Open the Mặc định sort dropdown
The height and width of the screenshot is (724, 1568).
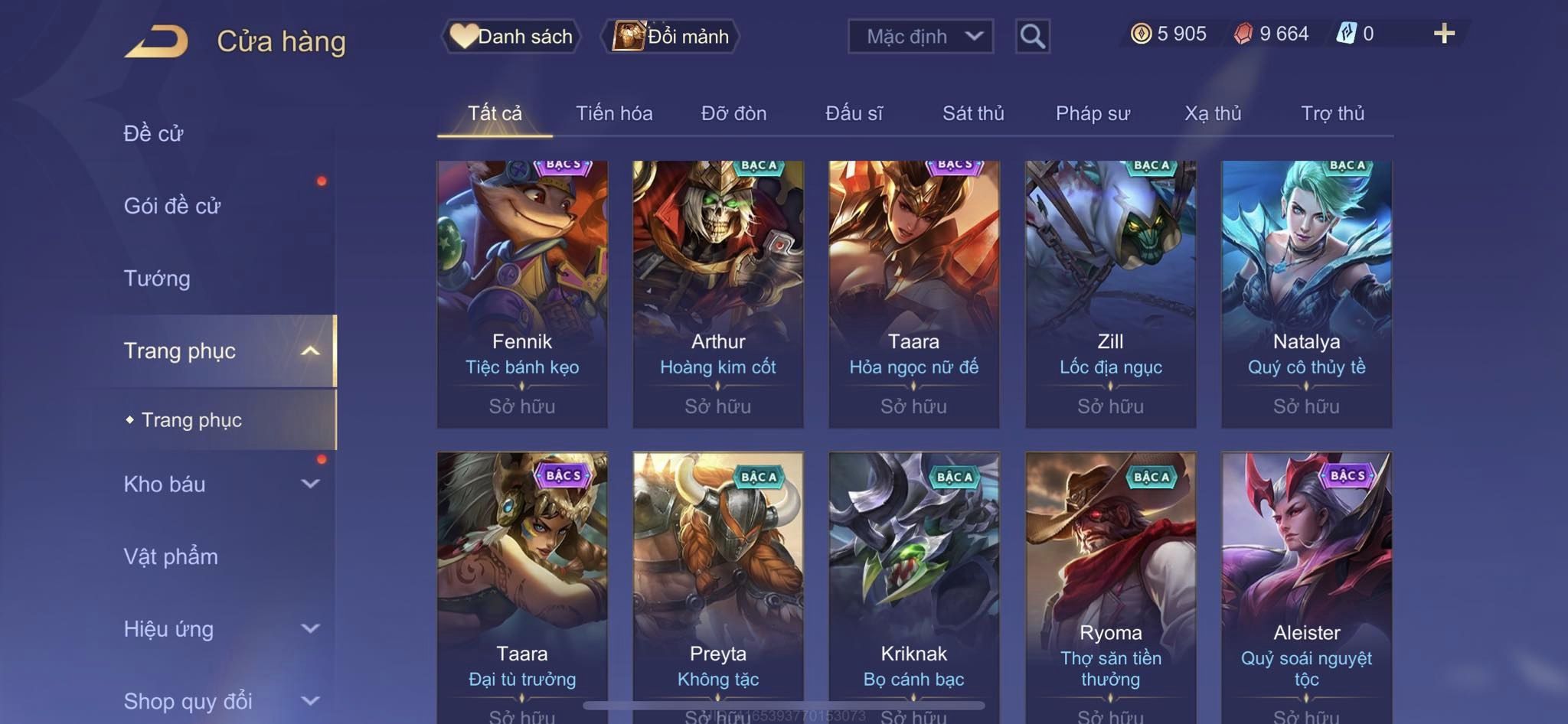click(x=920, y=36)
